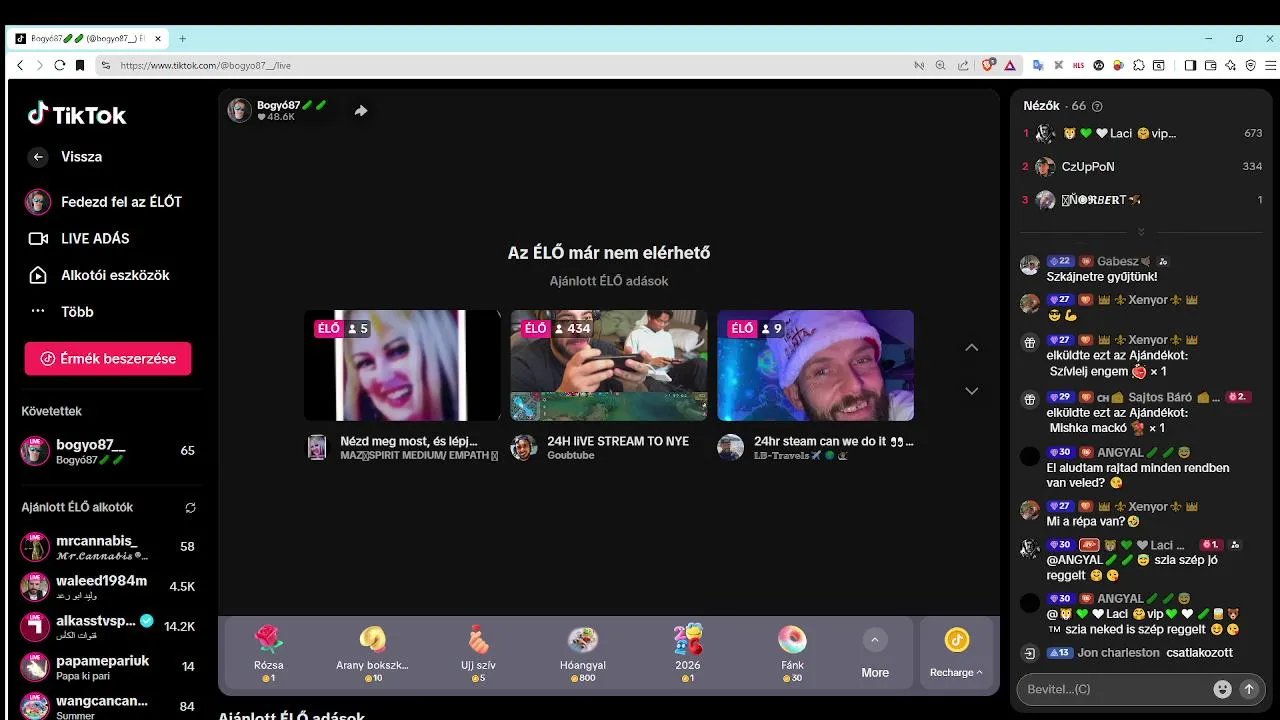Expand More gifts

click(875, 652)
